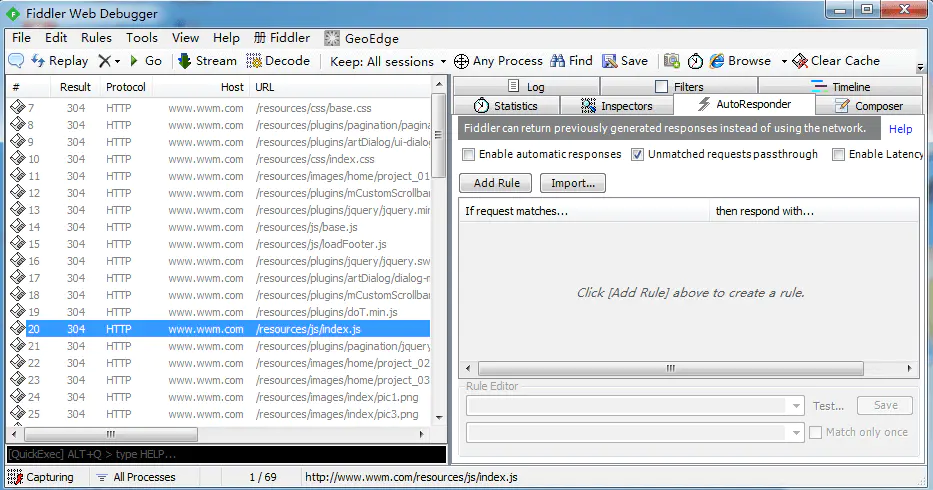Screen dimensions: 933x490
Task: Click the Save sessions toolbar icon
Action: 609,61
